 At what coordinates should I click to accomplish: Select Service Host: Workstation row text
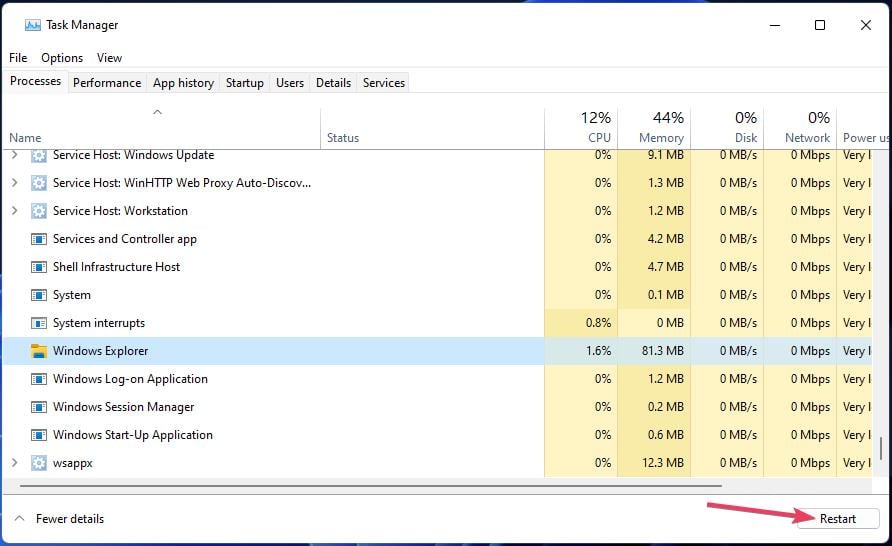[x=120, y=210]
